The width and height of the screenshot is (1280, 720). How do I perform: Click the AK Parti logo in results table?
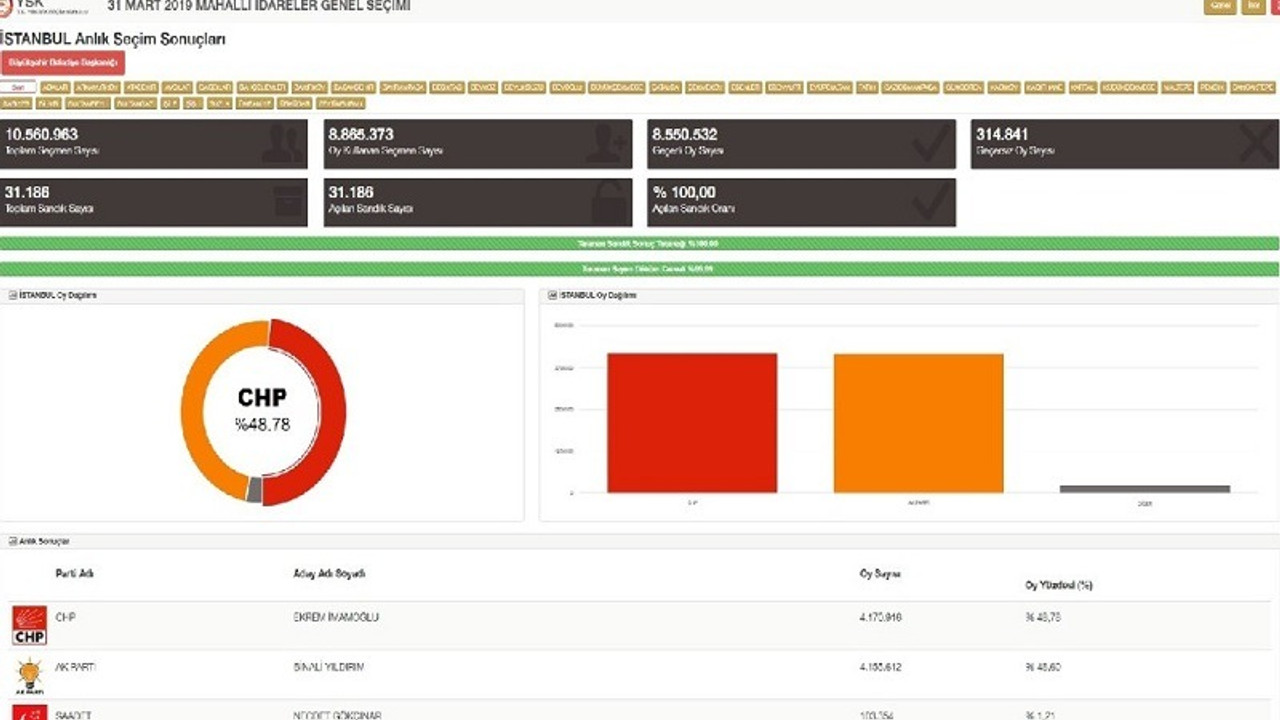[x=29, y=676]
